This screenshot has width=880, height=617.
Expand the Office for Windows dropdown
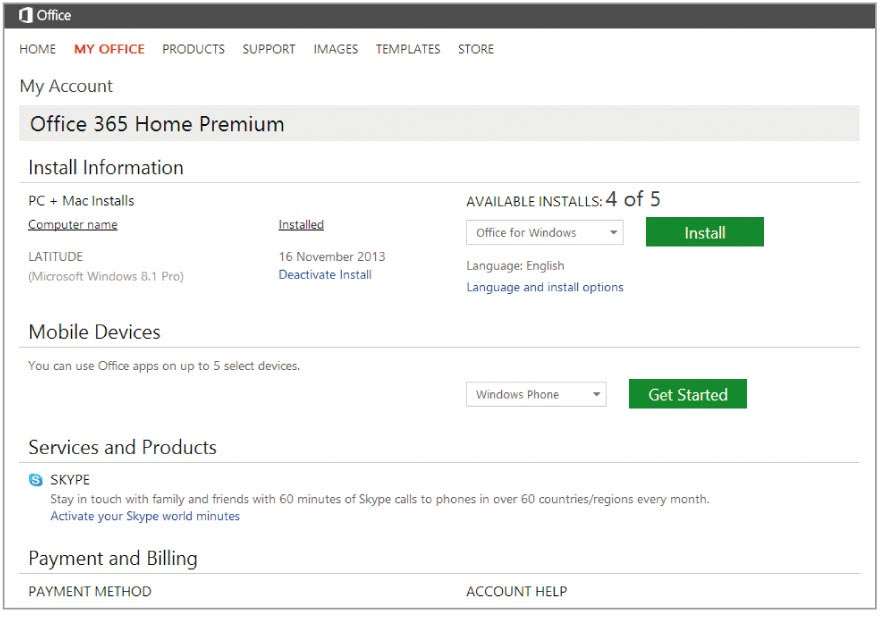tap(544, 232)
